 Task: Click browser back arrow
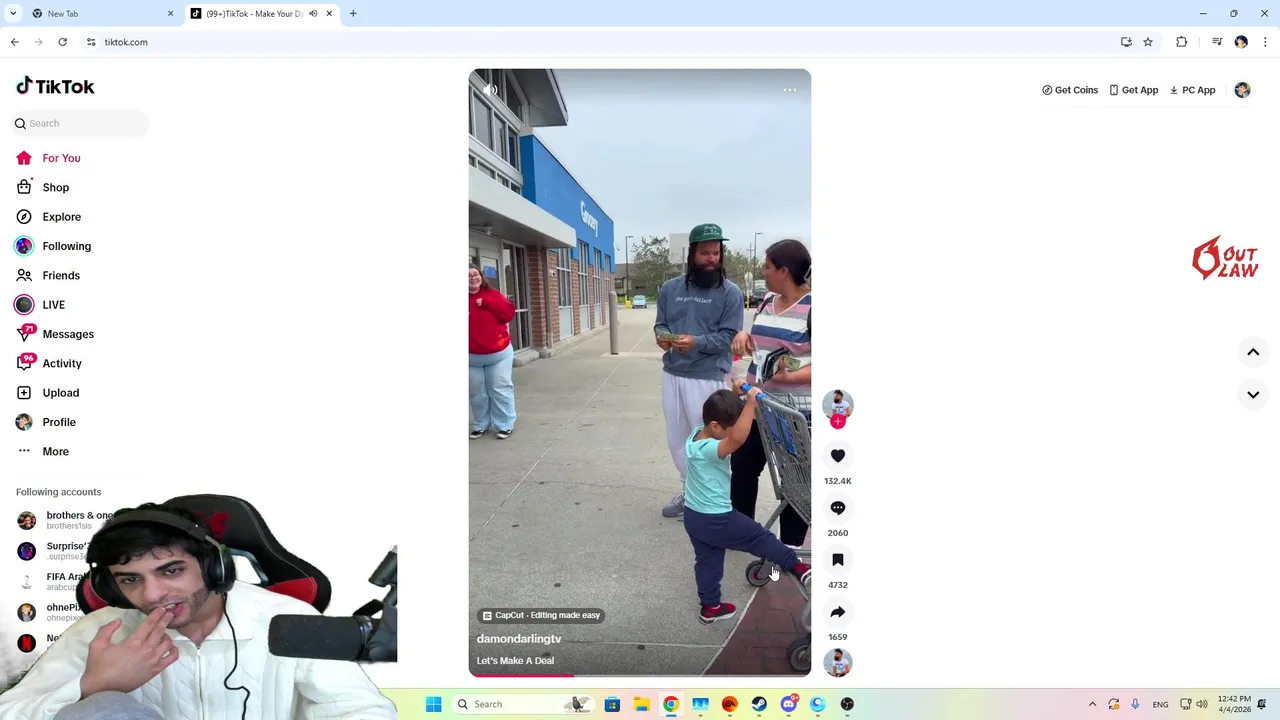(14, 42)
